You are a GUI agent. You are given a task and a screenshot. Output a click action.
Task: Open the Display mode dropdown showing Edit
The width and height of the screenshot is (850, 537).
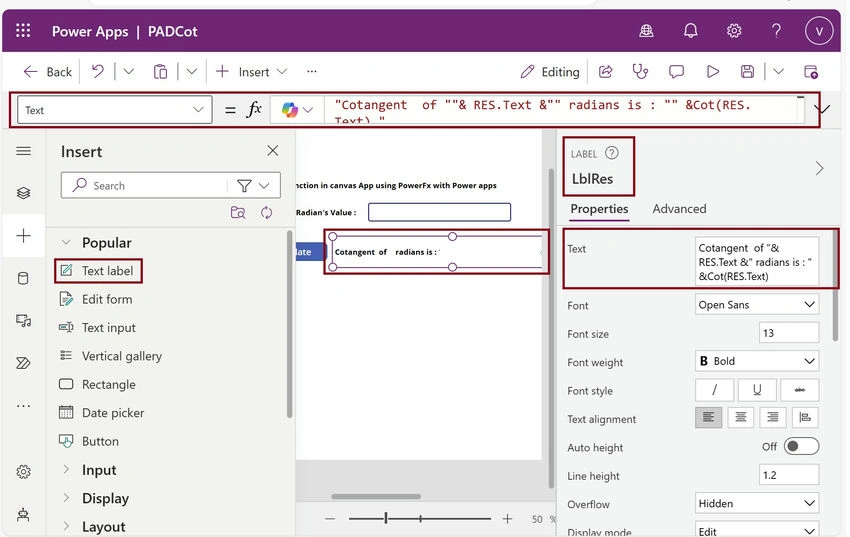[x=757, y=530]
